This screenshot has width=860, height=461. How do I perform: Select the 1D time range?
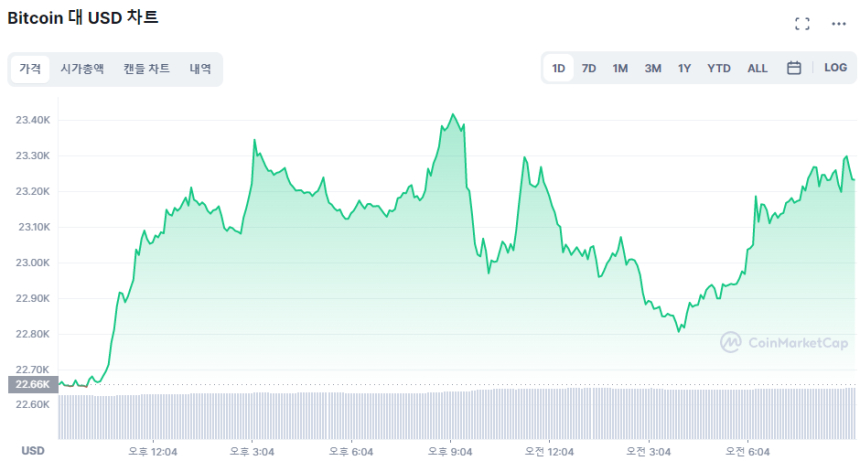[x=558, y=69]
